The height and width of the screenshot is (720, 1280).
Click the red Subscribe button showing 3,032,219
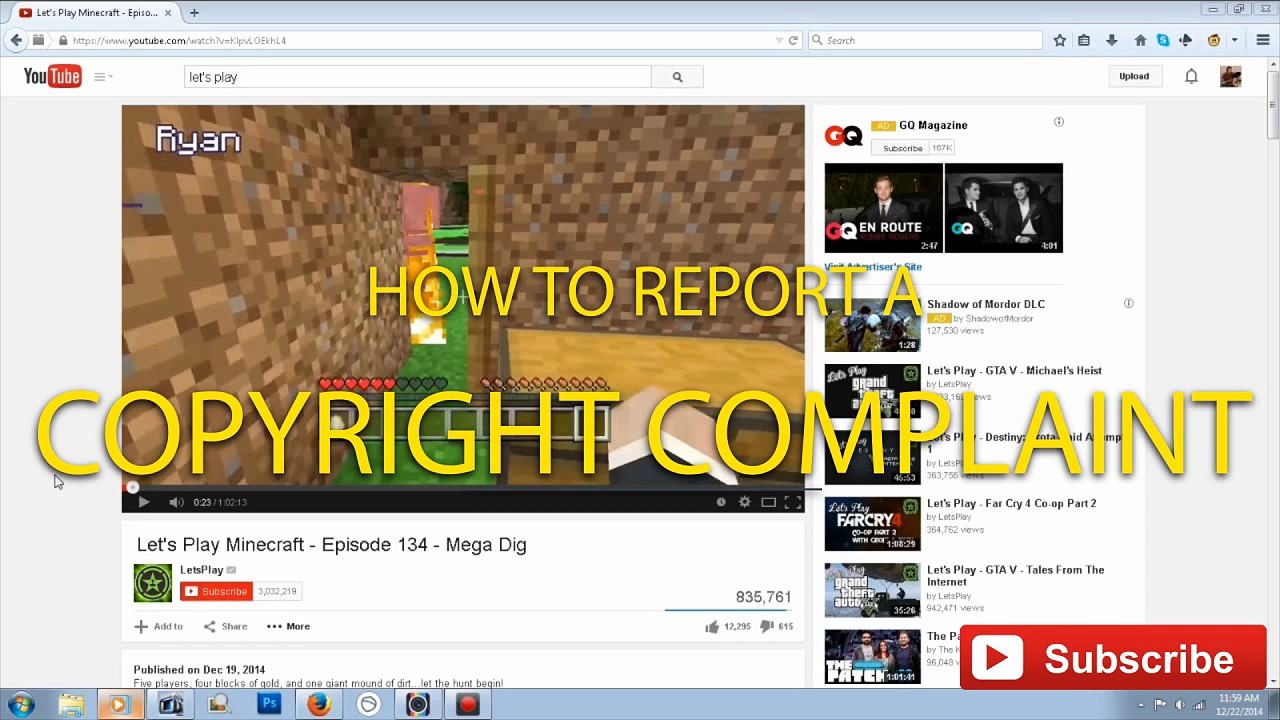(x=216, y=591)
